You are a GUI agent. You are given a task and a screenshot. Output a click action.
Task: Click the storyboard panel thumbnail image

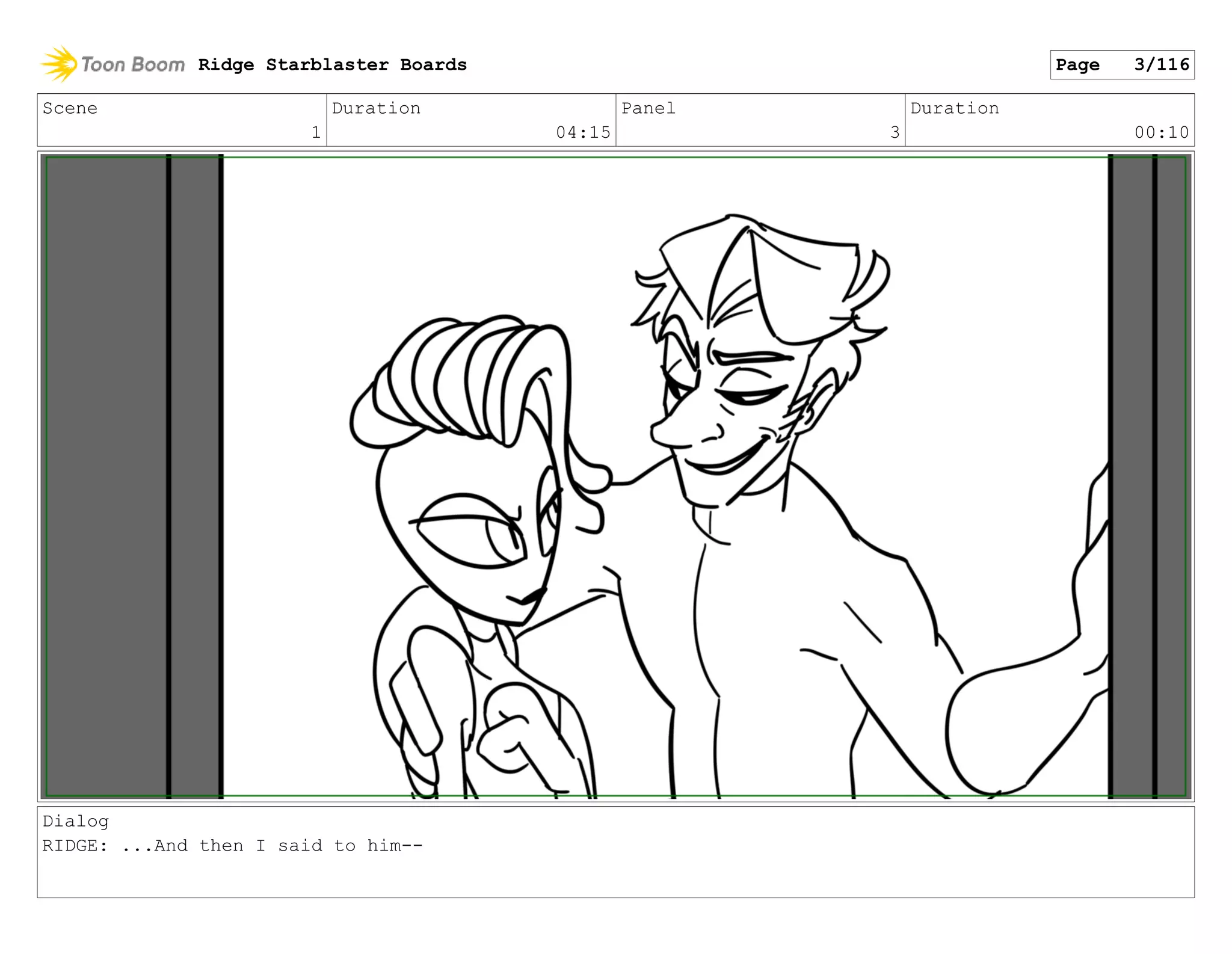[615, 476]
